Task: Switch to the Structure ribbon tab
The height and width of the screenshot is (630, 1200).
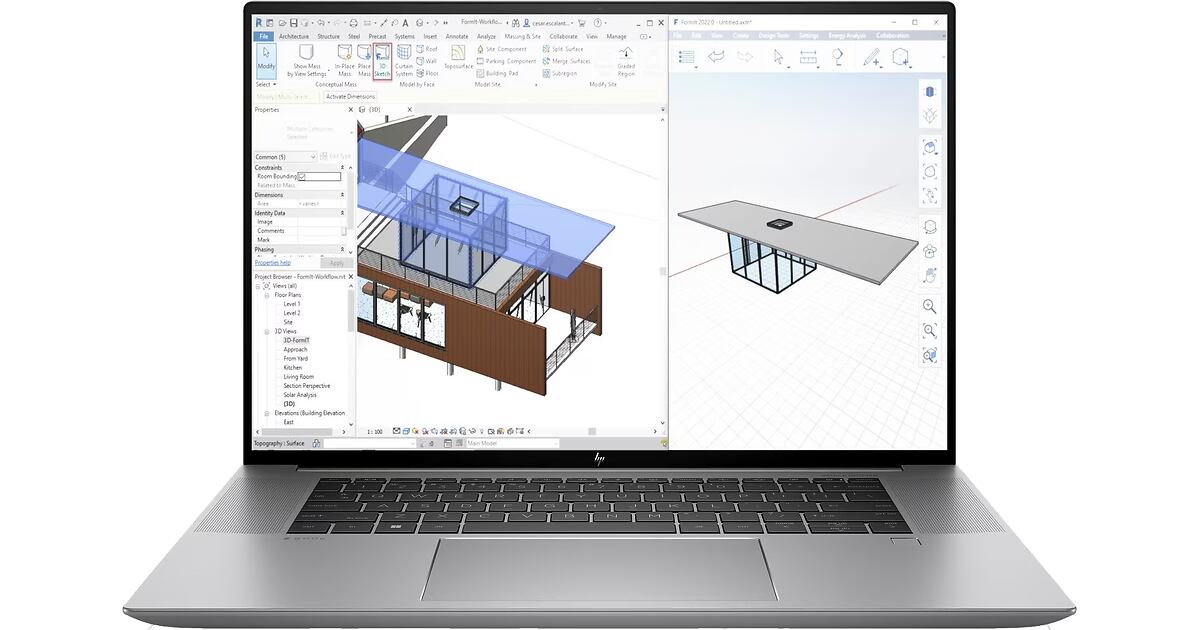Action: coord(328,36)
